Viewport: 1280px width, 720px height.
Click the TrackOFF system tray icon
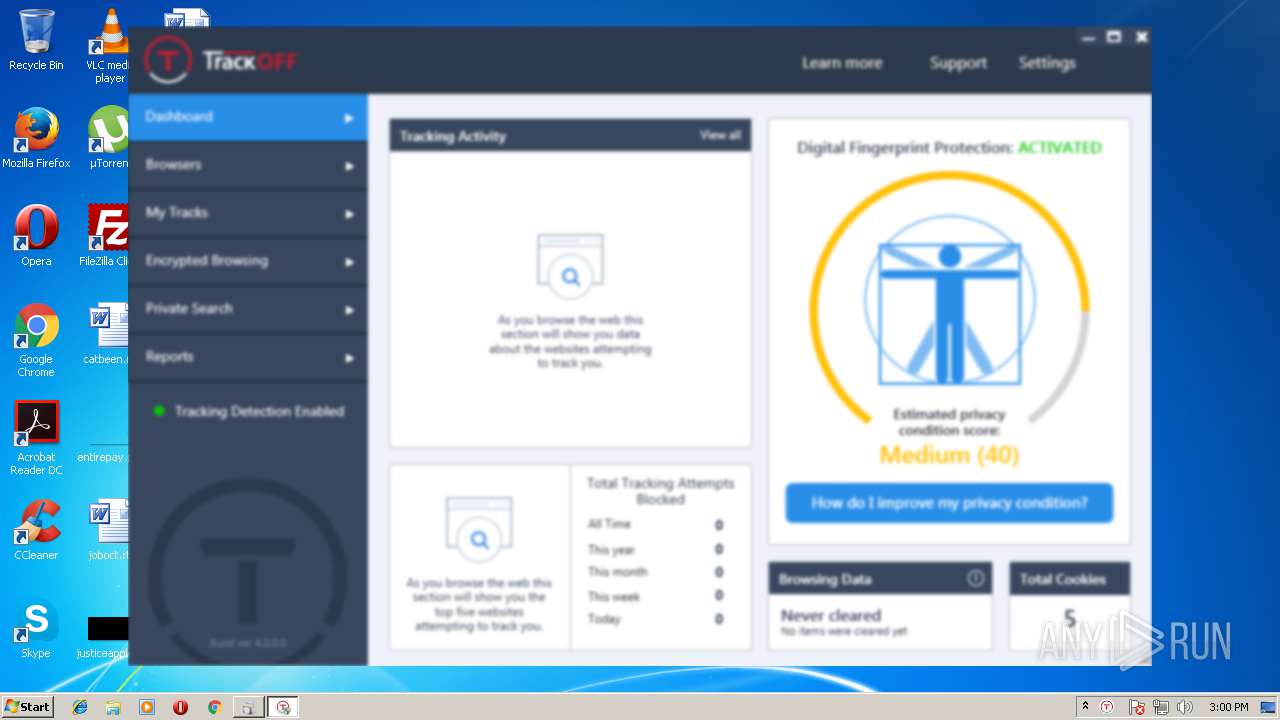1107,707
